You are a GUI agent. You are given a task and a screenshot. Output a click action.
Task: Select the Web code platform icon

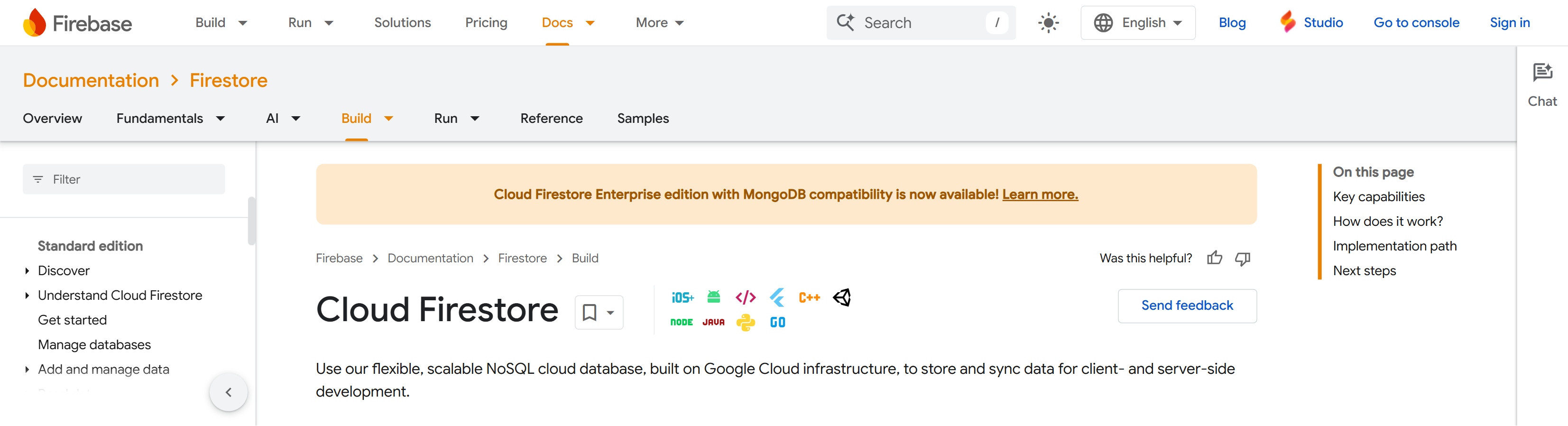pyautogui.click(x=745, y=297)
